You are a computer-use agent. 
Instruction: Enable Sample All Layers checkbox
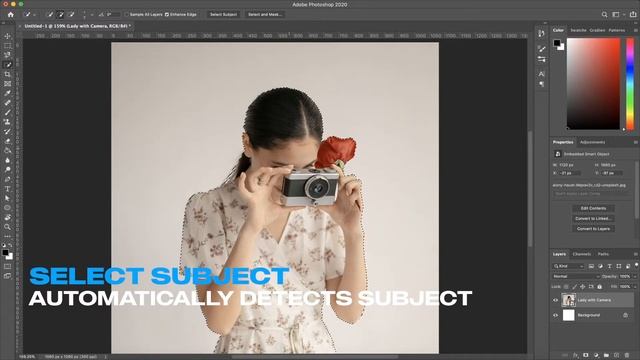pyautogui.click(x=127, y=15)
